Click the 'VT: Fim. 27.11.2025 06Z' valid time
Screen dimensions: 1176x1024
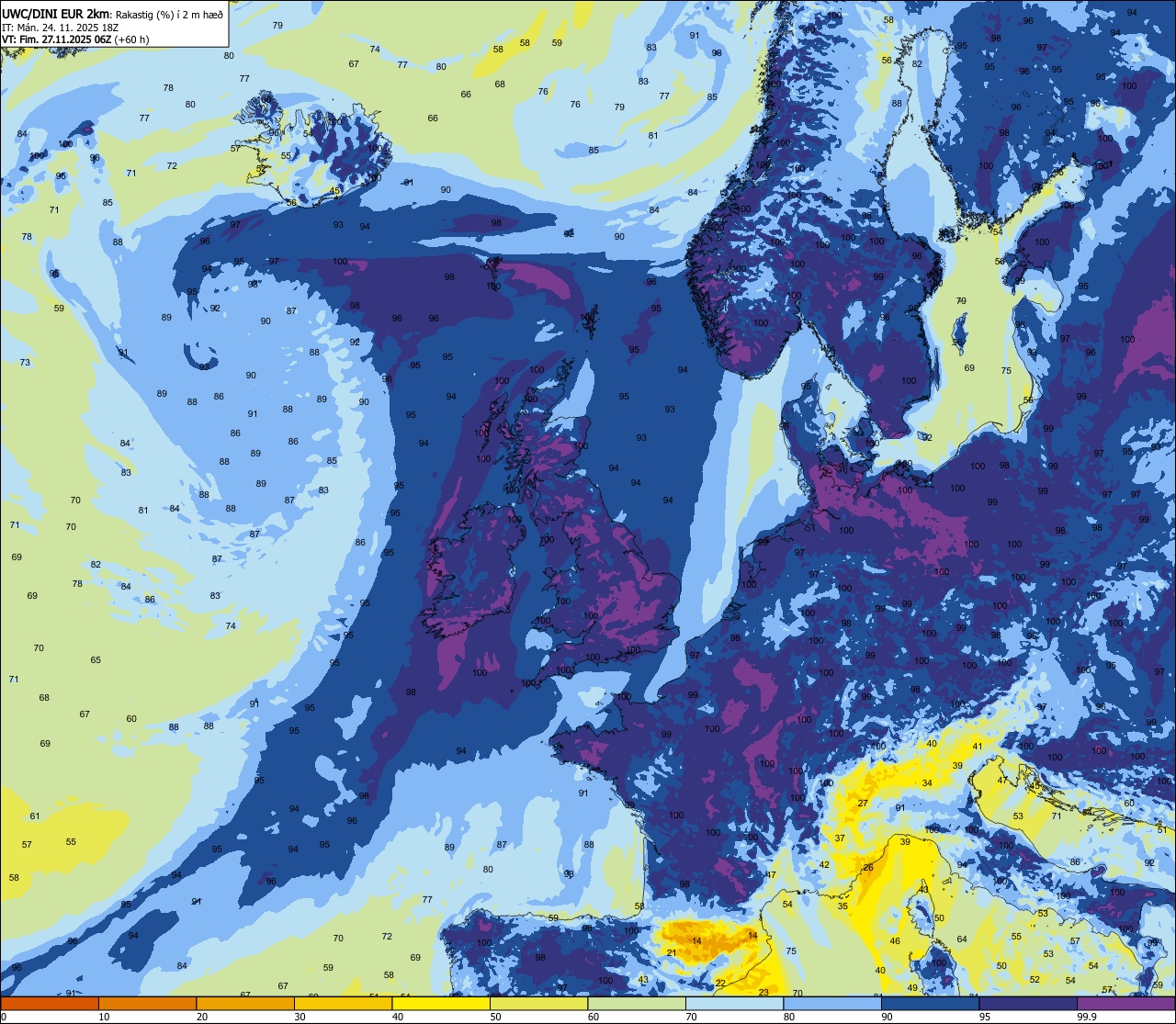click(x=58, y=39)
